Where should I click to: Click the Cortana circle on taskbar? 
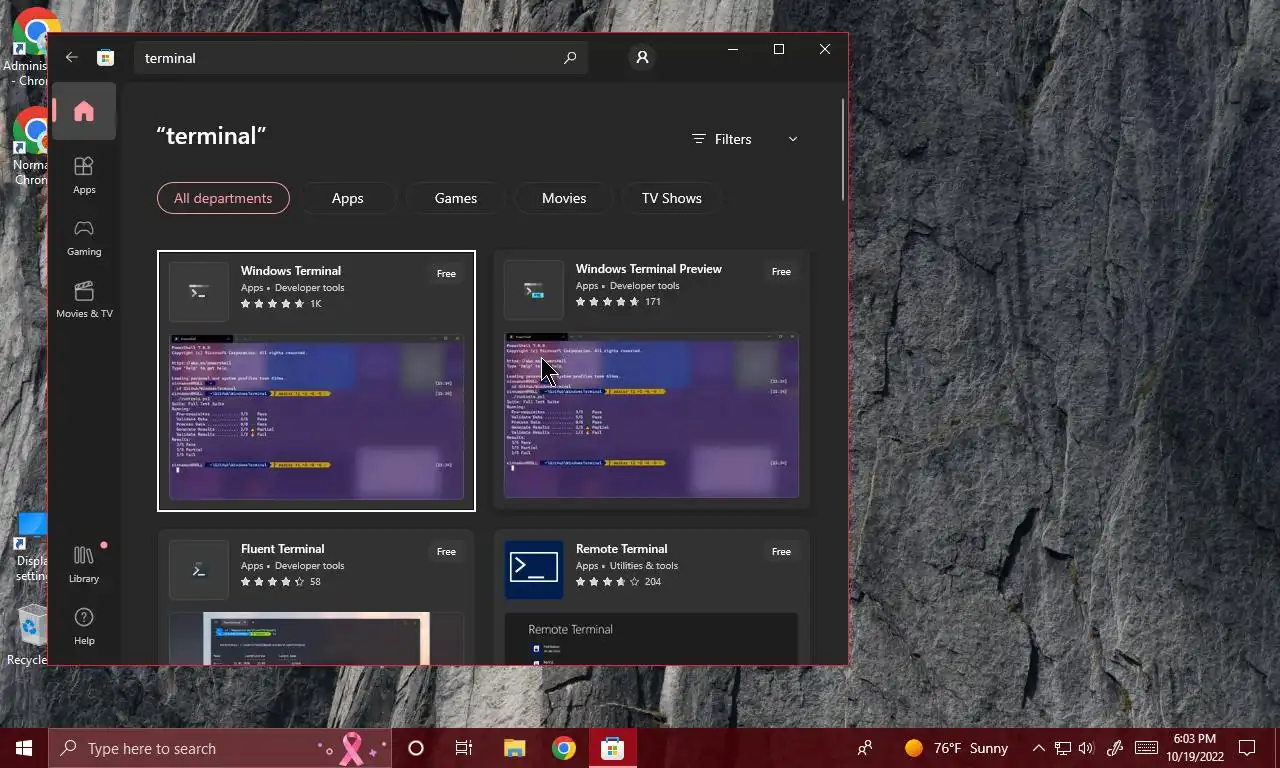pyautogui.click(x=416, y=748)
